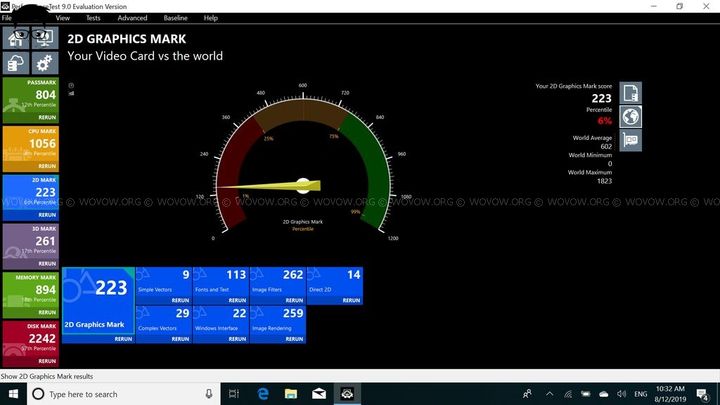Click the video card icon beside World Average
Image resolution: width=720 pixels, height=405 pixels.
[631, 140]
